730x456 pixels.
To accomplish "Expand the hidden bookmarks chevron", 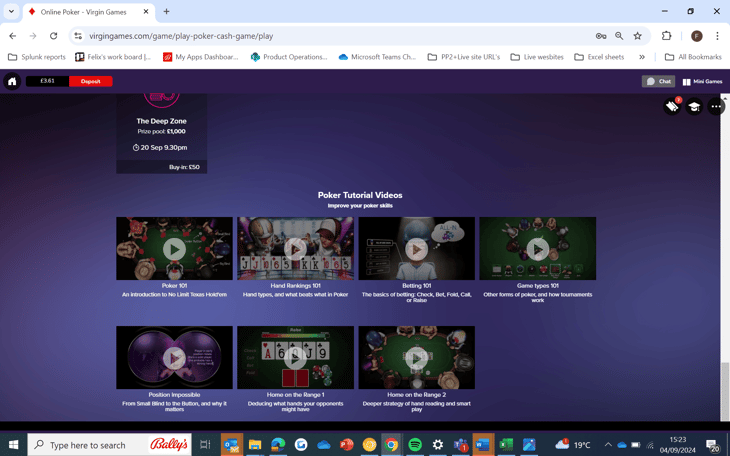I will click(x=642, y=57).
